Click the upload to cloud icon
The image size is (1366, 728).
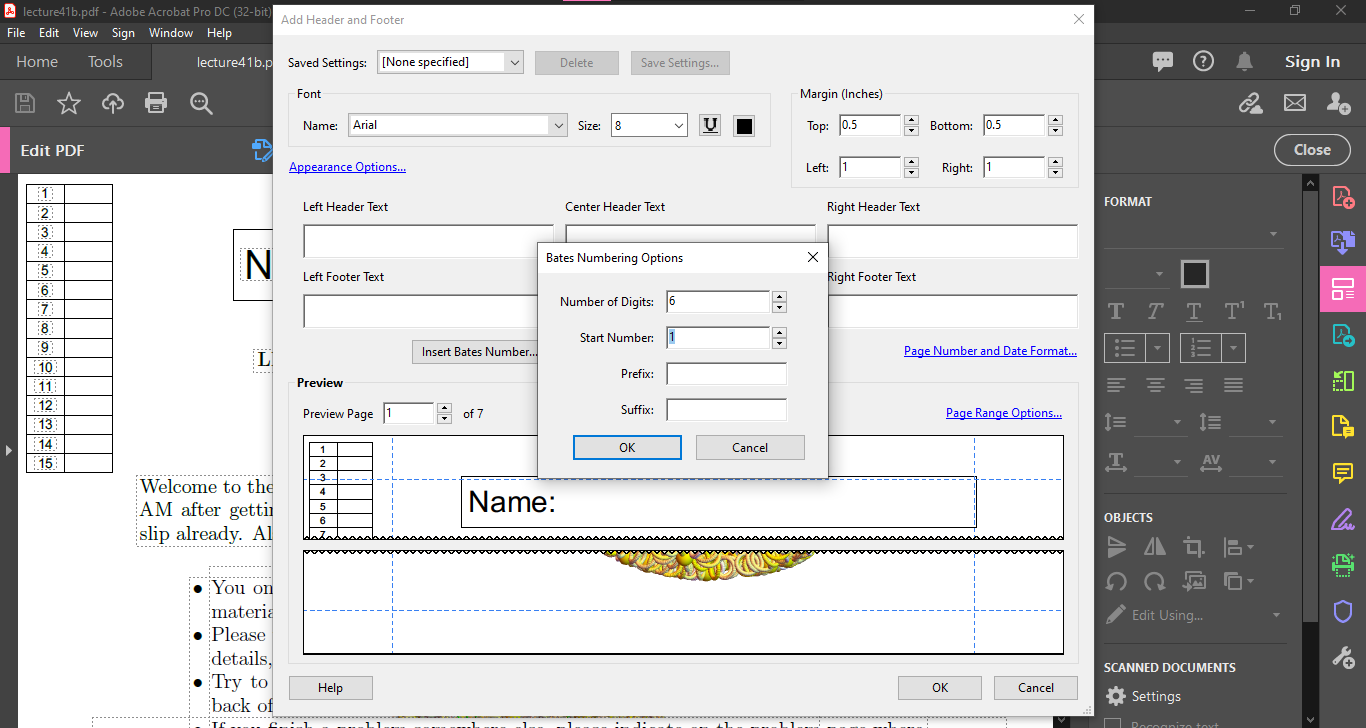point(113,103)
